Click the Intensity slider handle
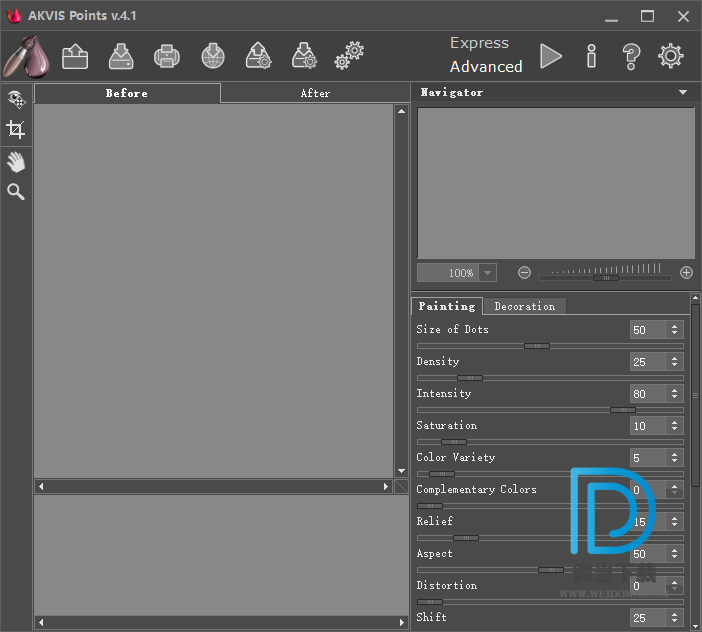Viewport: 702px width, 632px height. coord(623,410)
